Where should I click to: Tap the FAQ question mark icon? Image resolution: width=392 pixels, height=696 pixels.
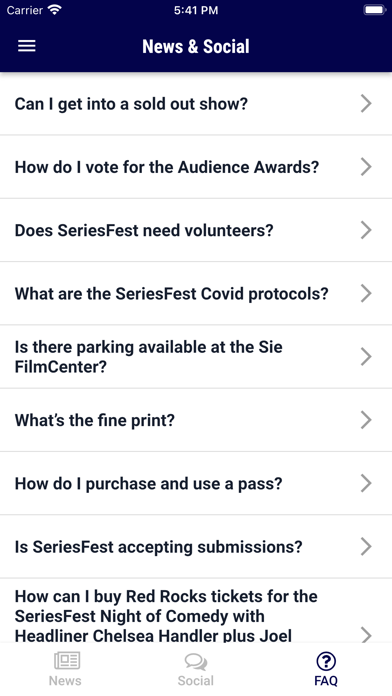[326, 661]
